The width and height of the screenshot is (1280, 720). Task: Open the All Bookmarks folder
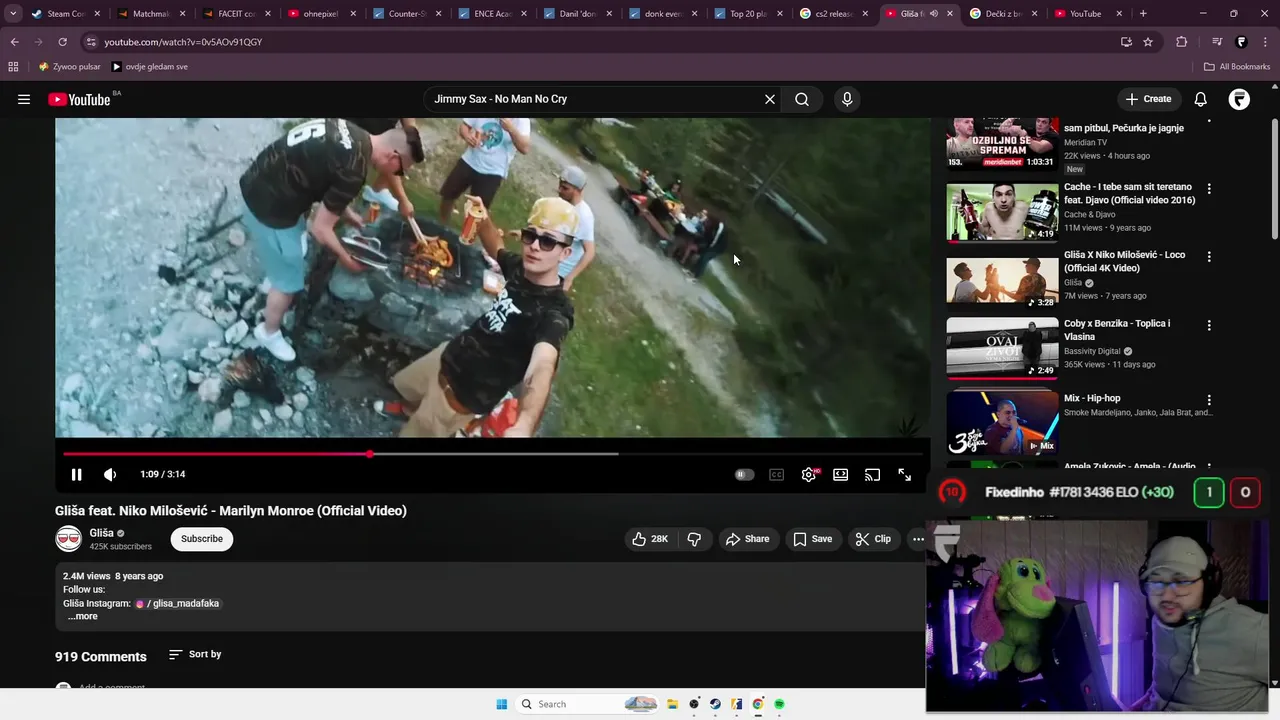pyautogui.click(x=1237, y=67)
